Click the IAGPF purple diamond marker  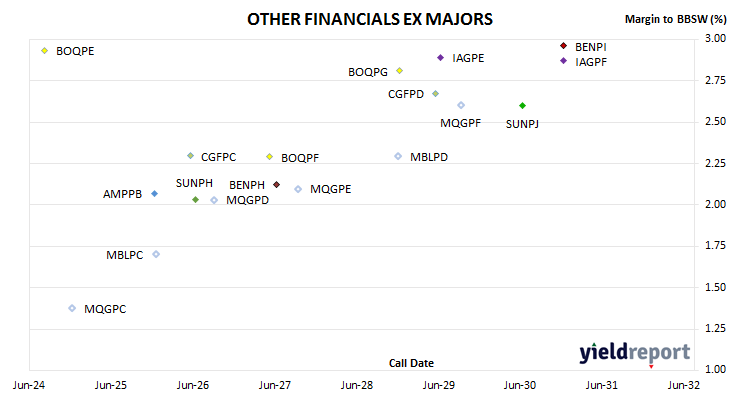coord(563,61)
